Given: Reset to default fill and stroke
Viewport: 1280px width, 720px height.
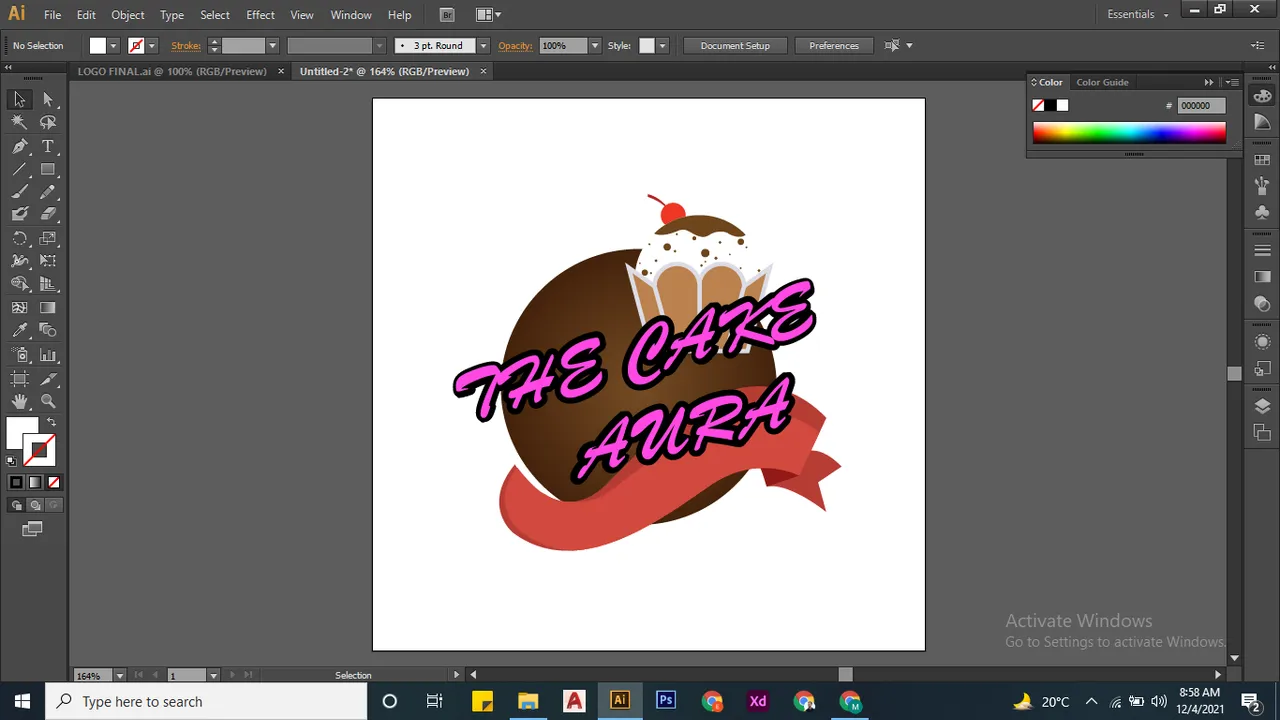Looking at the screenshot, I should (x=11, y=461).
